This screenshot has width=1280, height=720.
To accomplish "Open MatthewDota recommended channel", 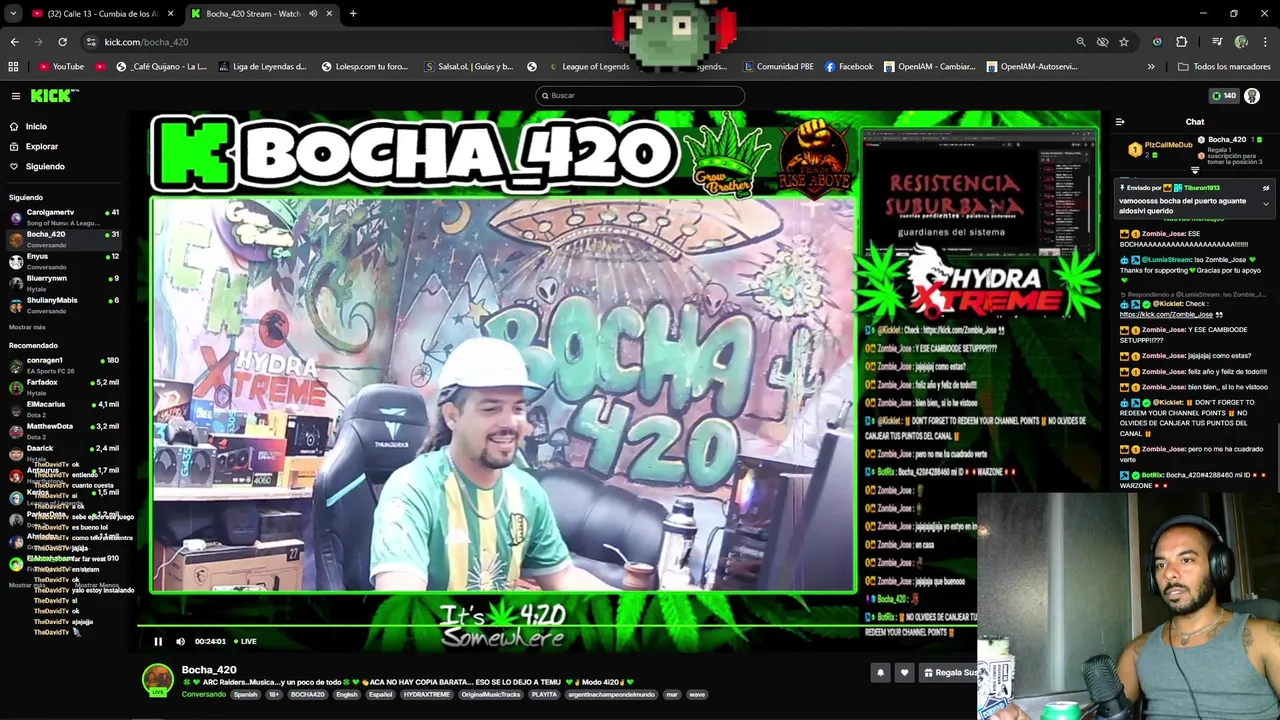I will click(62, 430).
